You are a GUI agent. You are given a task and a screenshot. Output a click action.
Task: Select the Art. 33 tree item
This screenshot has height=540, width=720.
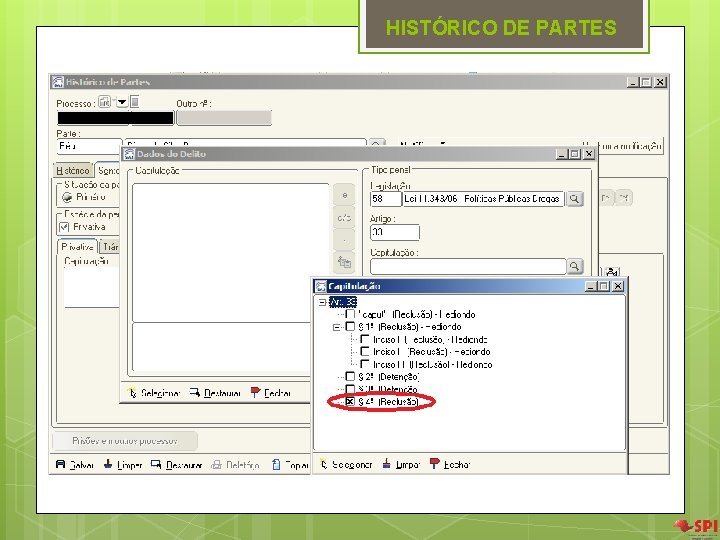pos(343,302)
